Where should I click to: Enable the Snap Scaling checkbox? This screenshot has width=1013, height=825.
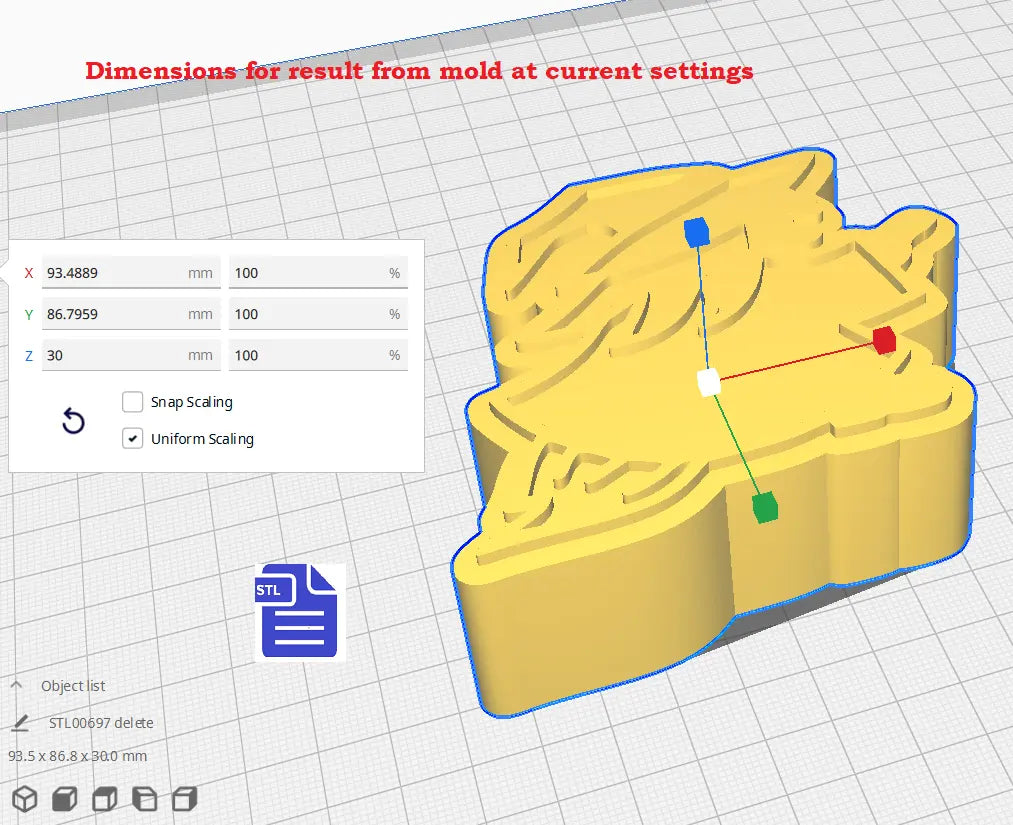click(132, 402)
